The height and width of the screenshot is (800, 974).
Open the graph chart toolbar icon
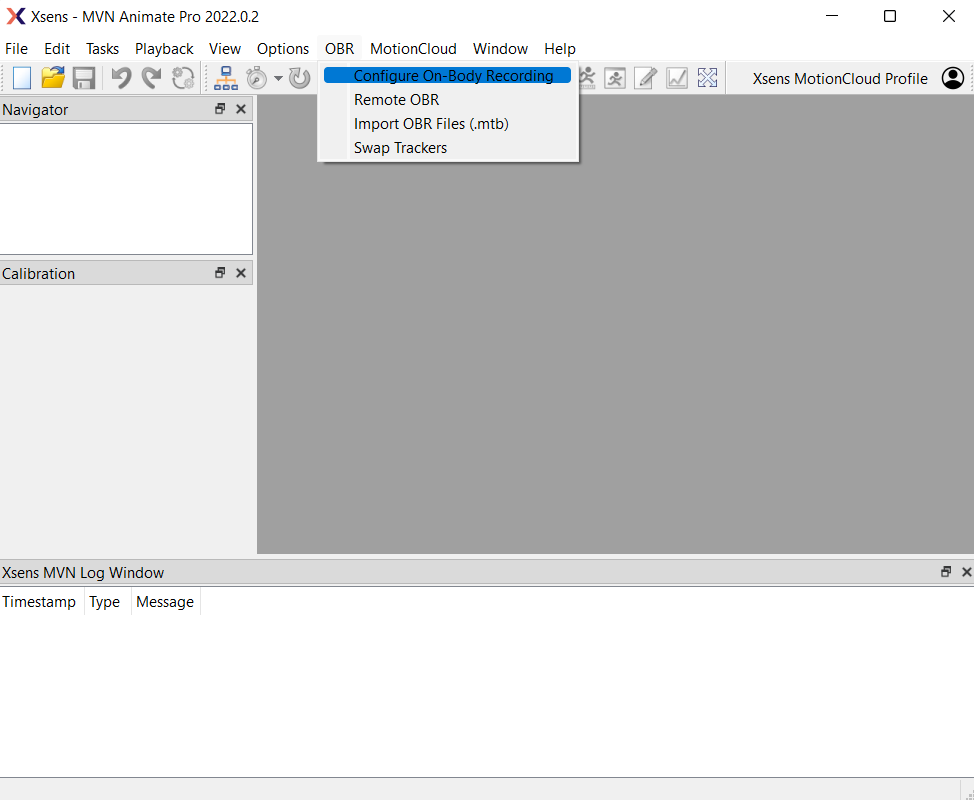click(677, 78)
